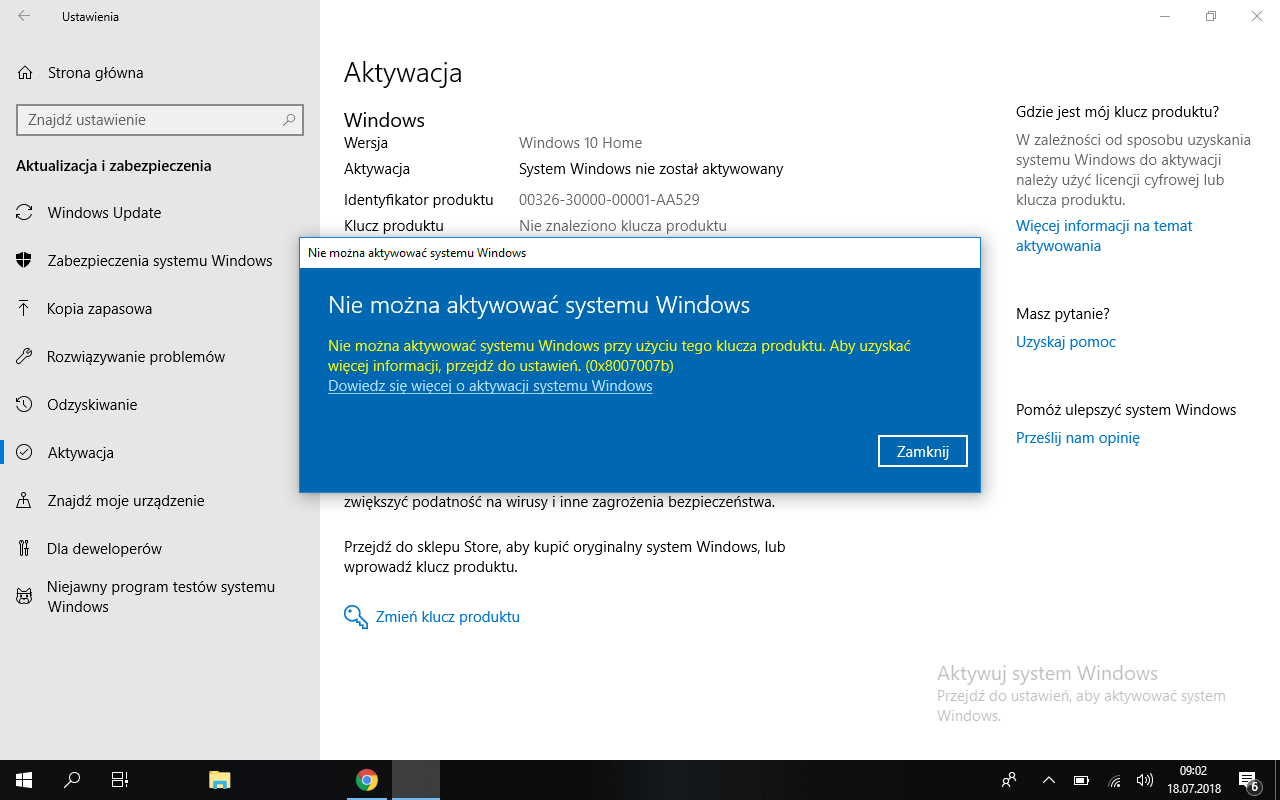Click the Windows 10 Home version text
This screenshot has height=800, width=1280.
pyautogui.click(x=581, y=143)
